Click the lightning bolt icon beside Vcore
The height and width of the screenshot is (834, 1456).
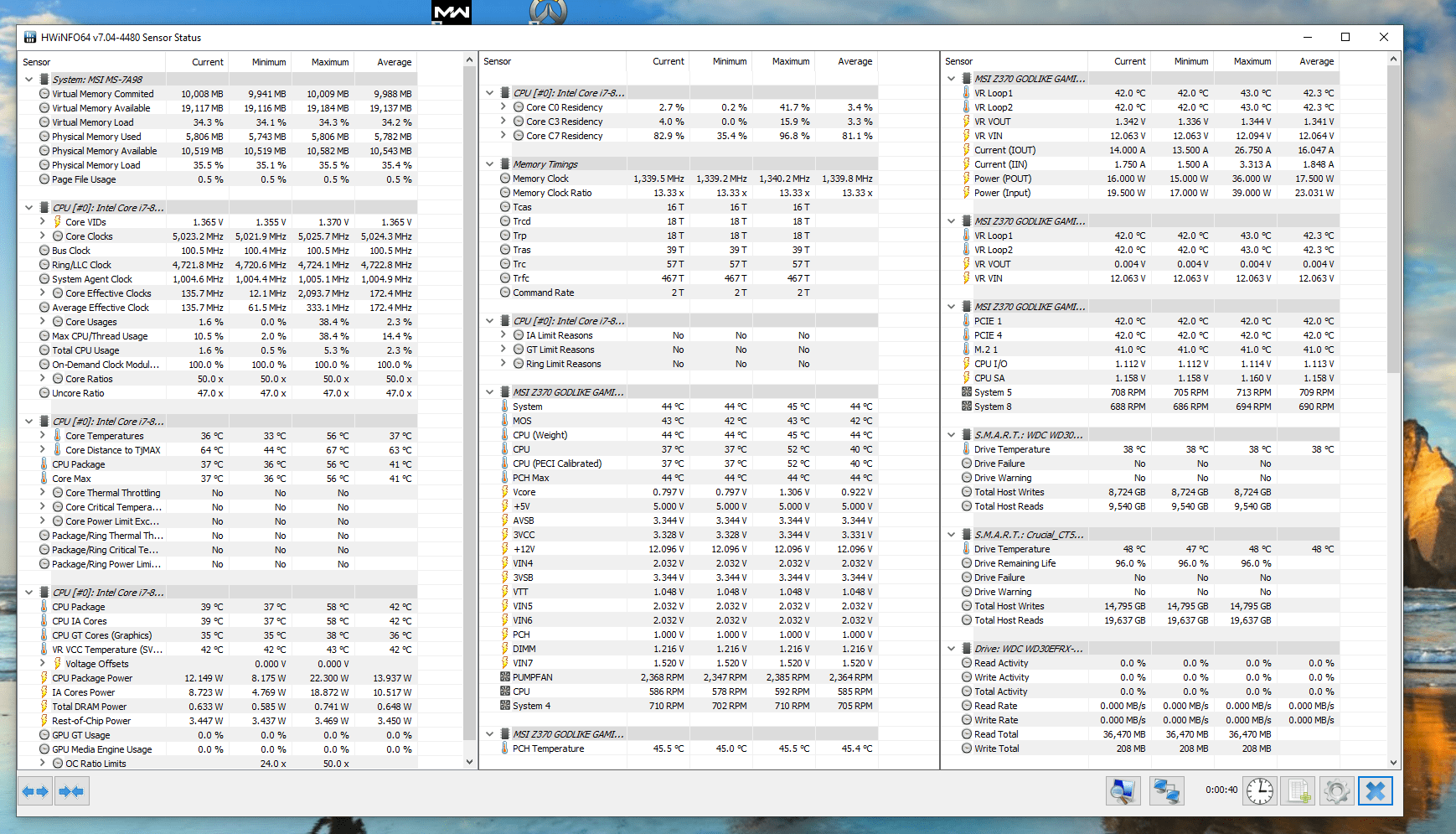(505, 492)
